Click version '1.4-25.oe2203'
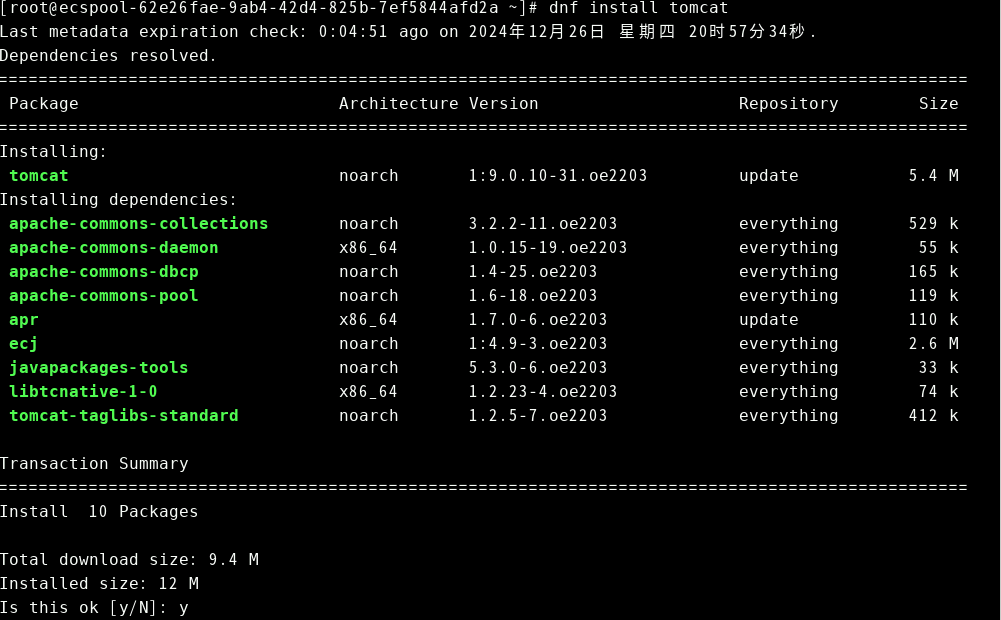Viewport: 1001px width, 620px height. click(533, 271)
